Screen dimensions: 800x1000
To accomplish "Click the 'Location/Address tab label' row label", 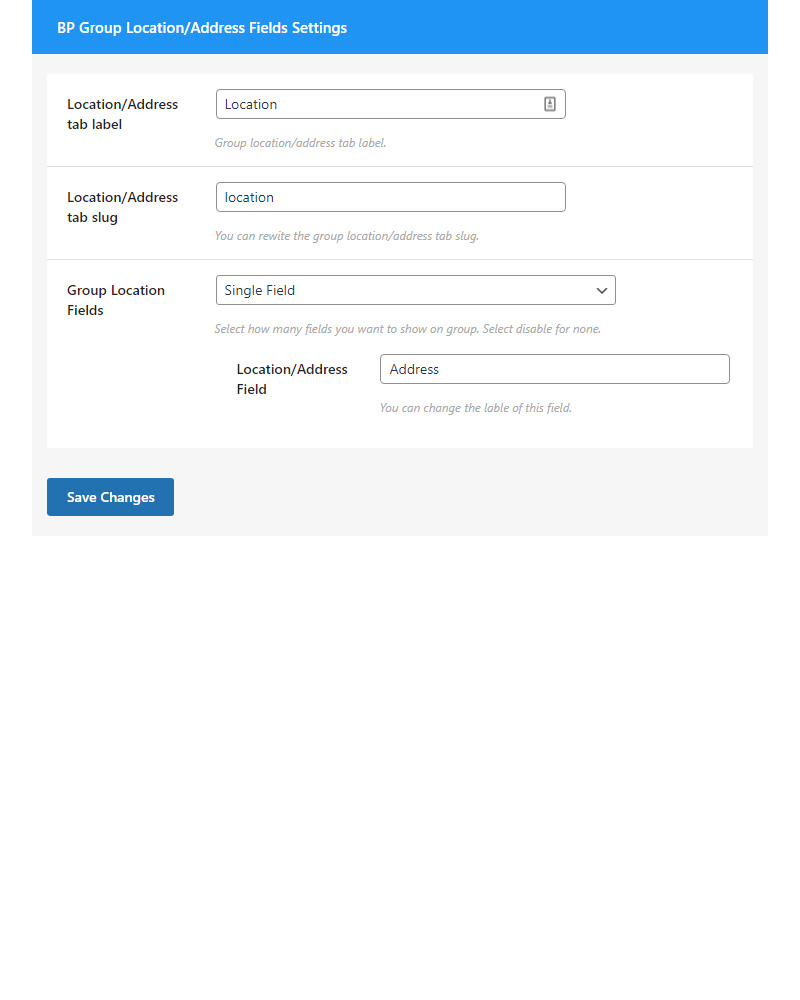I will (122, 114).
